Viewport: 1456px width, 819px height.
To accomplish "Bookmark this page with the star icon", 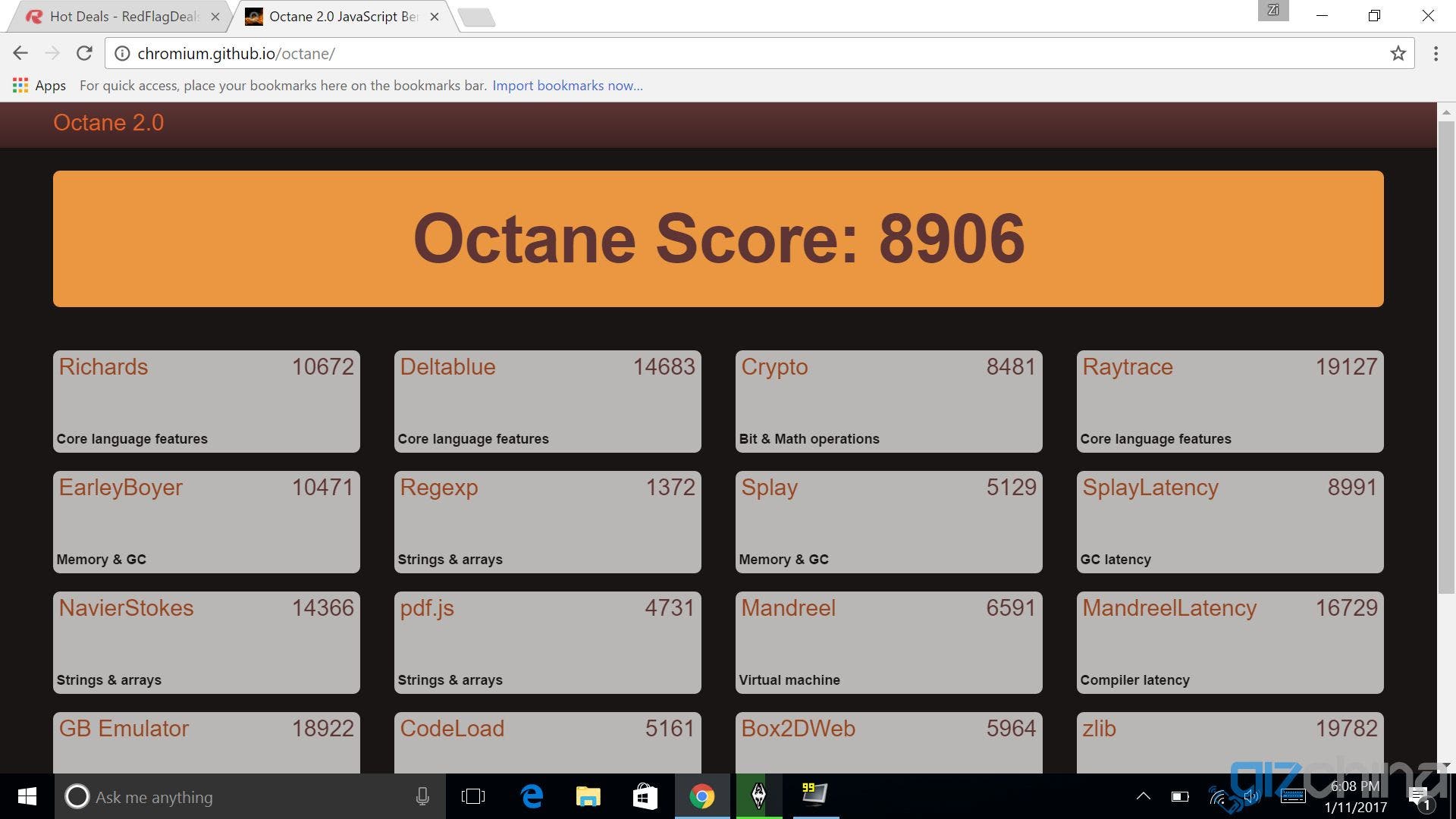I will (1398, 53).
